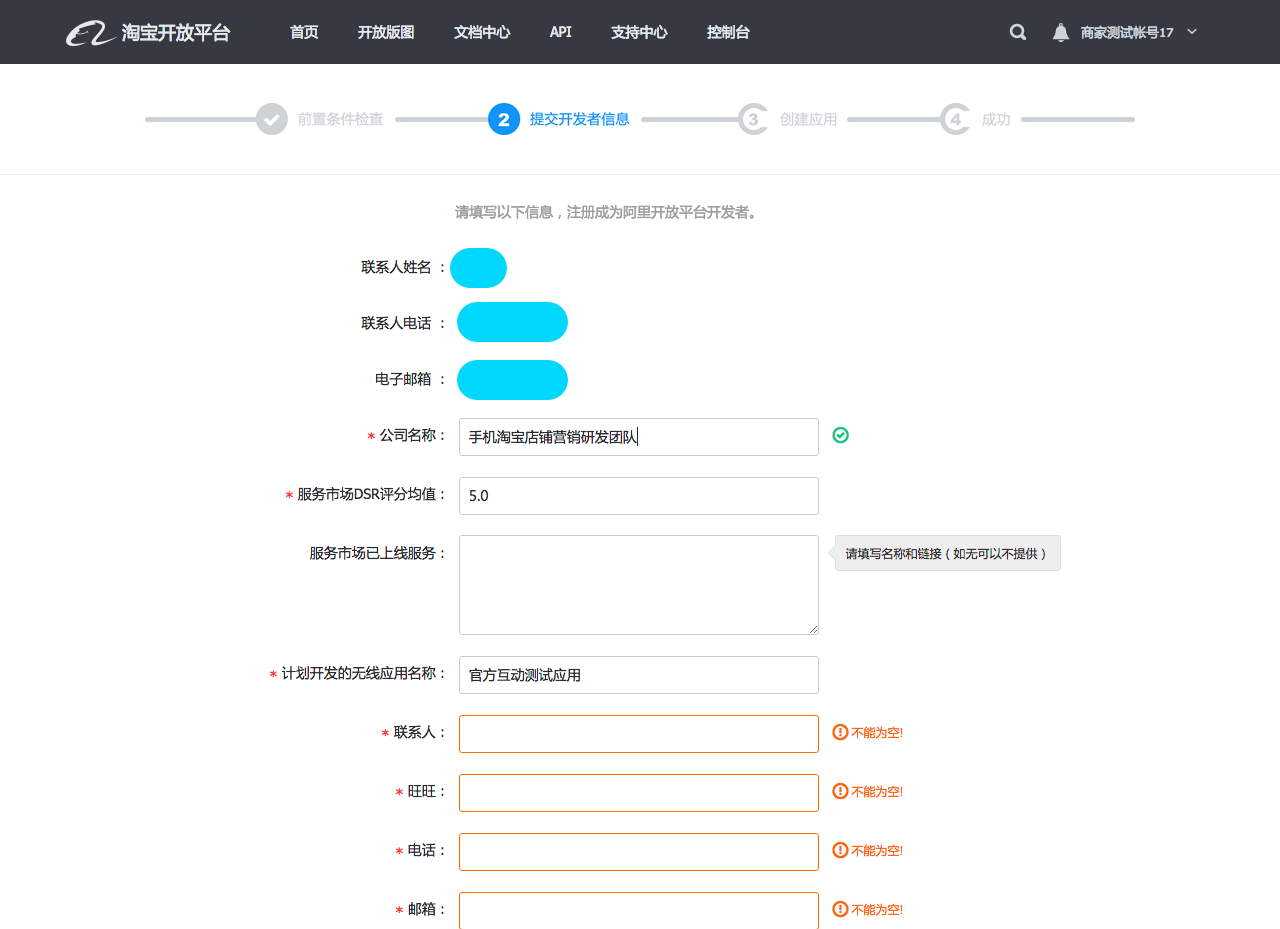
Task: Edit the 服务市场DSR评分均值 field
Action: pyautogui.click(x=638, y=495)
